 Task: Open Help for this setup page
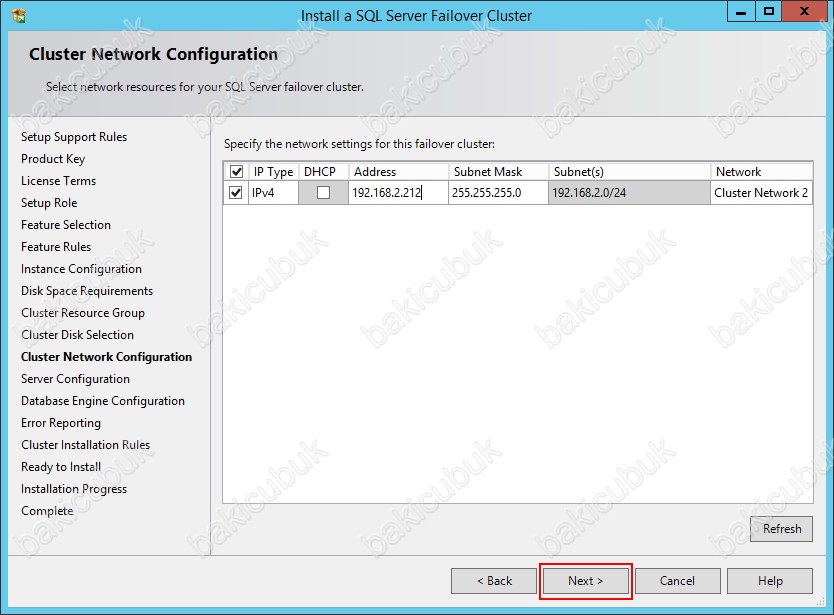coord(770,581)
